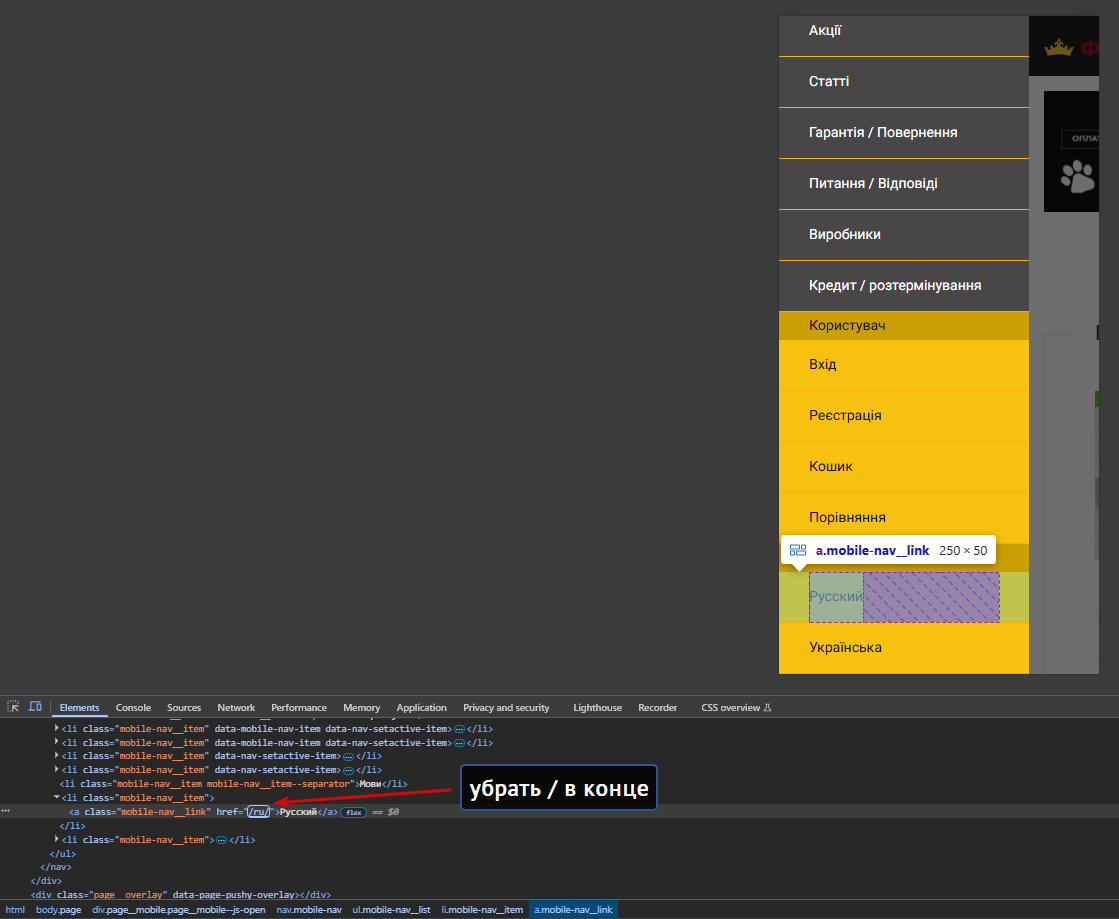Expand the first data-mobile-nav-item li node
Viewport: 1119px width, 919px height.
(56, 728)
